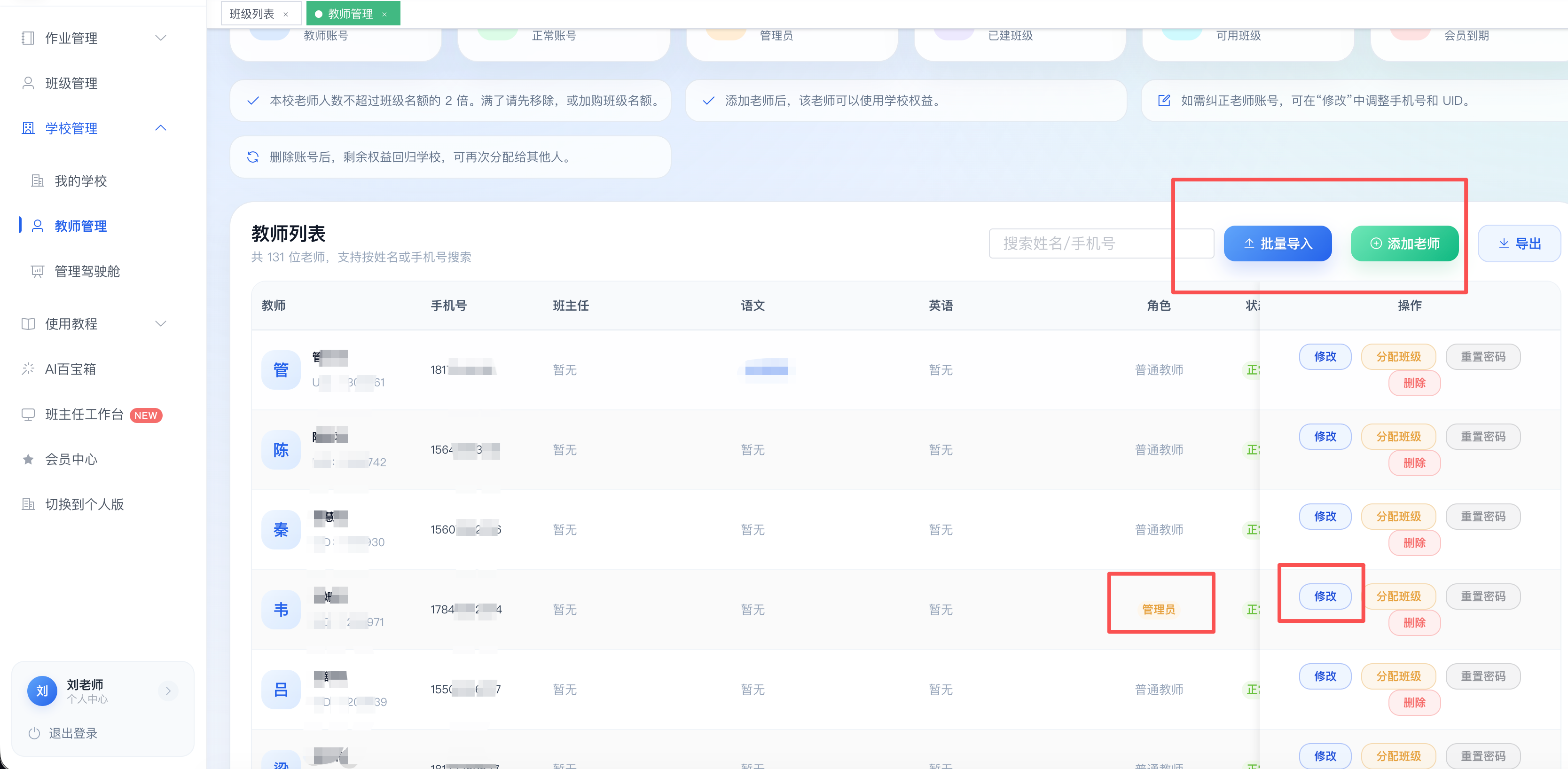Click the 班级管理 person icon
Screen dimensions: 1568x769
(28, 83)
